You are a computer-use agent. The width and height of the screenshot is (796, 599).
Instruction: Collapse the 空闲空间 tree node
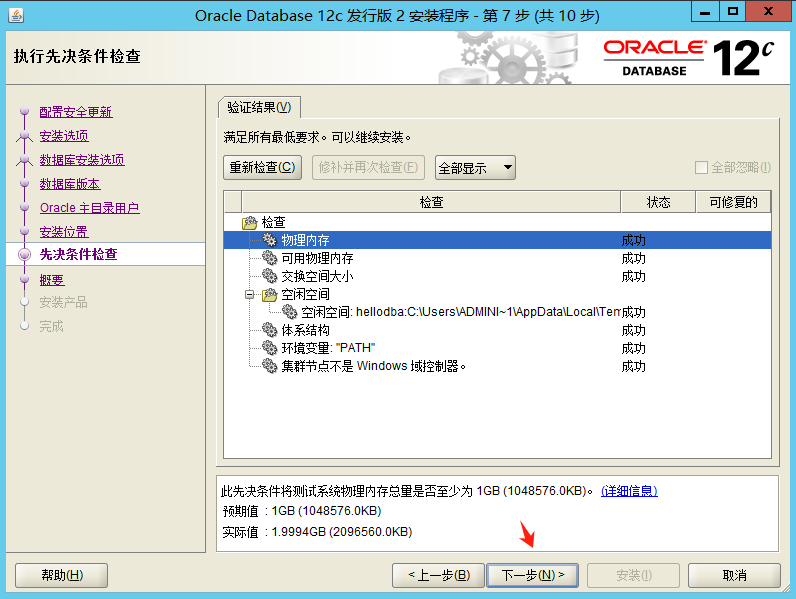click(249, 294)
